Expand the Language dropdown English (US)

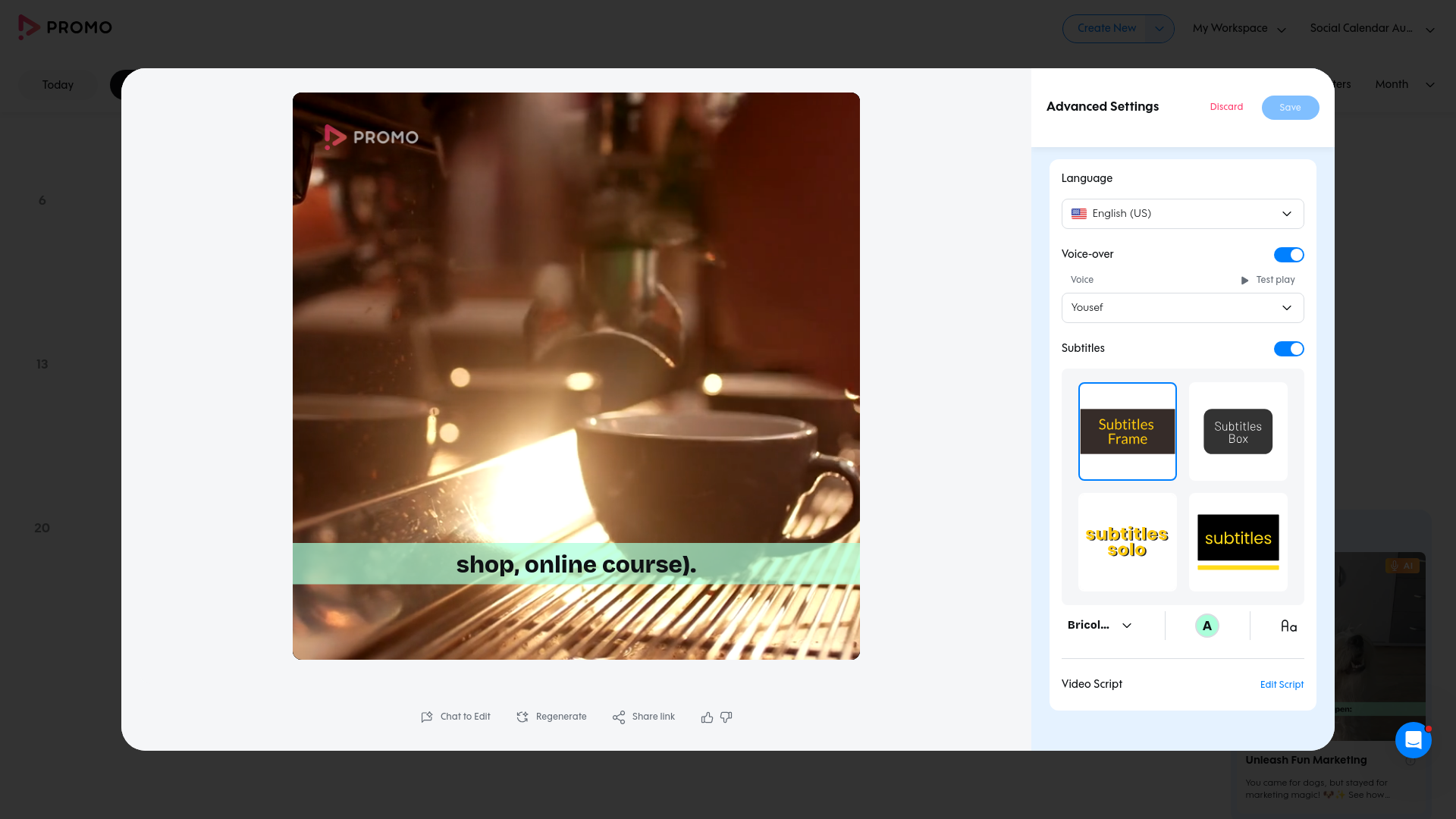click(x=1182, y=214)
